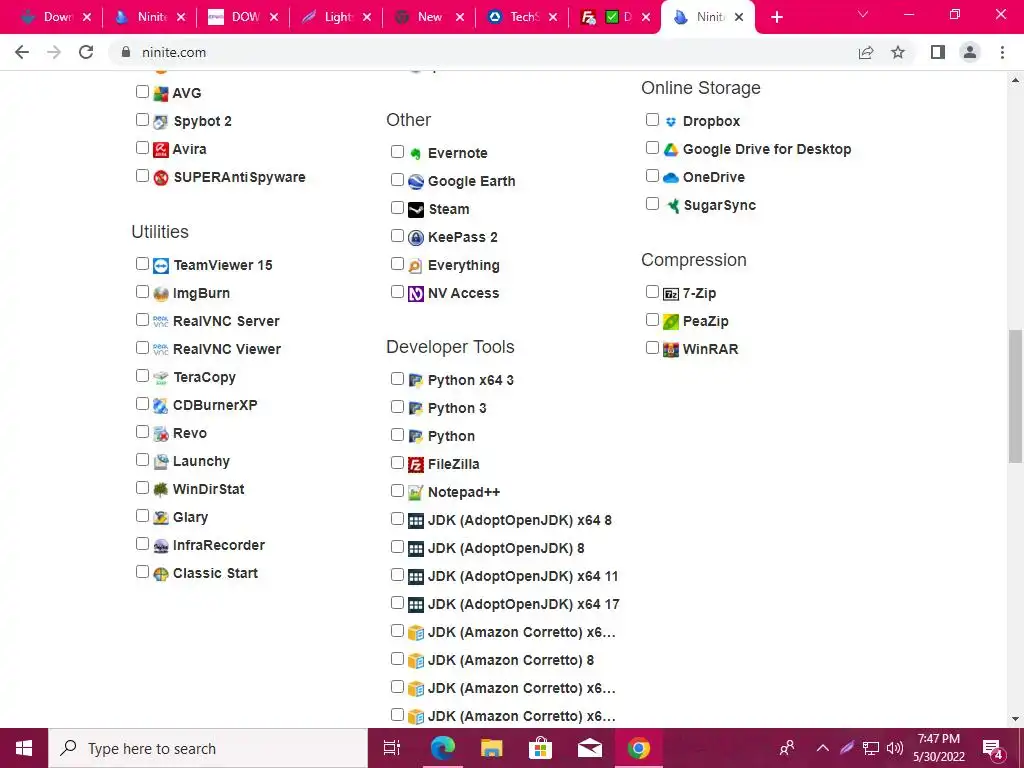Check the Python x64 3 checkbox
This screenshot has width=1024, height=768.
click(x=397, y=379)
